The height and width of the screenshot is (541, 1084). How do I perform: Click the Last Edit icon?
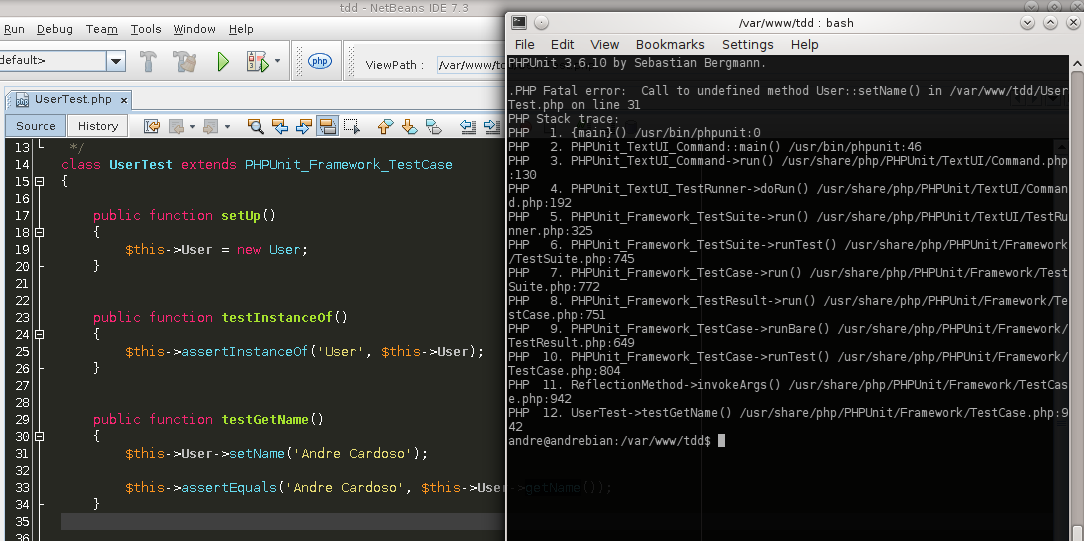coord(151,126)
